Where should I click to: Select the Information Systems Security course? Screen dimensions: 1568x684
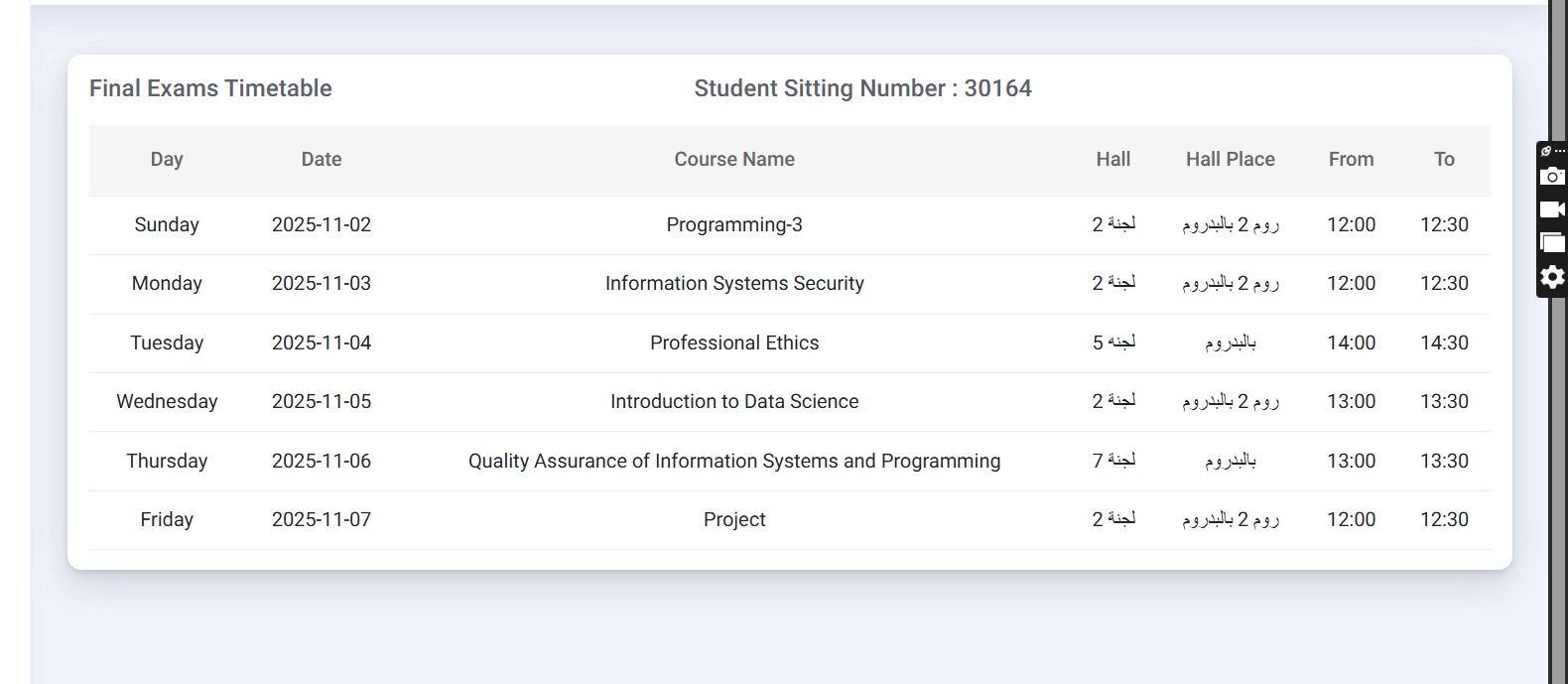tap(734, 284)
